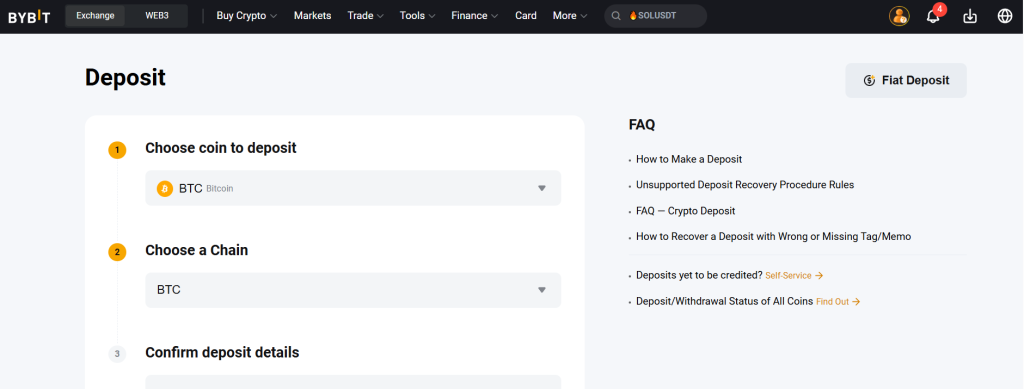The width and height of the screenshot is (1024, 389).
Task: Expand the Trade menu
Action: point(365,16)
